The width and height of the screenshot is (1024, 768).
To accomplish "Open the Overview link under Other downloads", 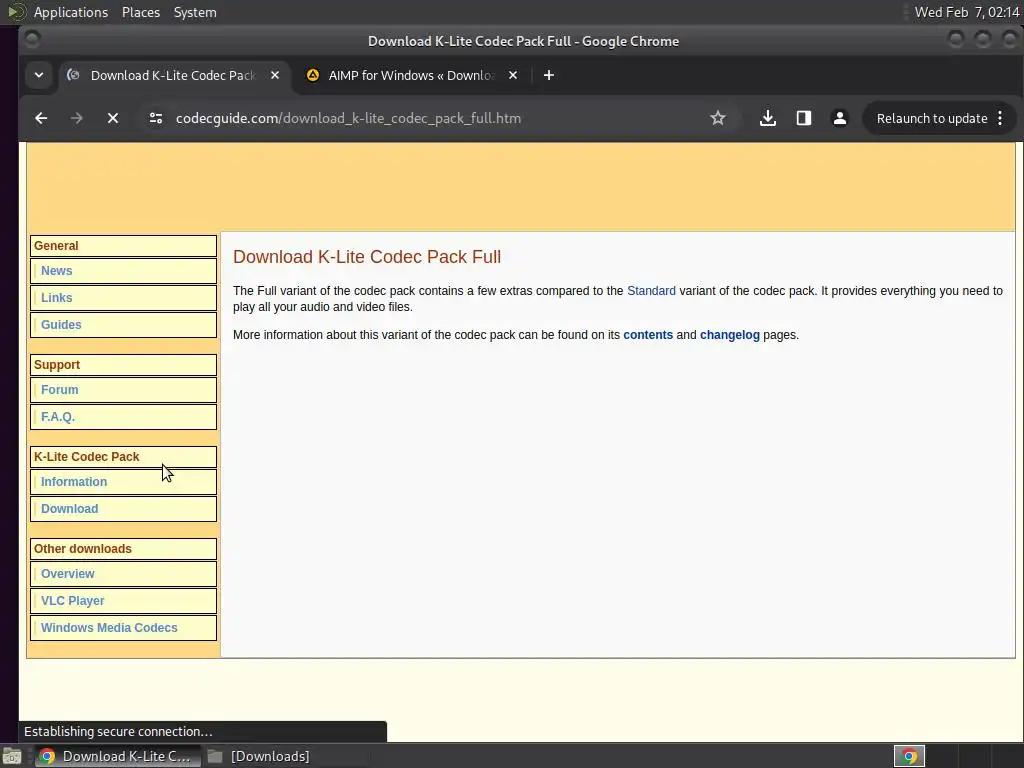I will (x=67, y=573).
